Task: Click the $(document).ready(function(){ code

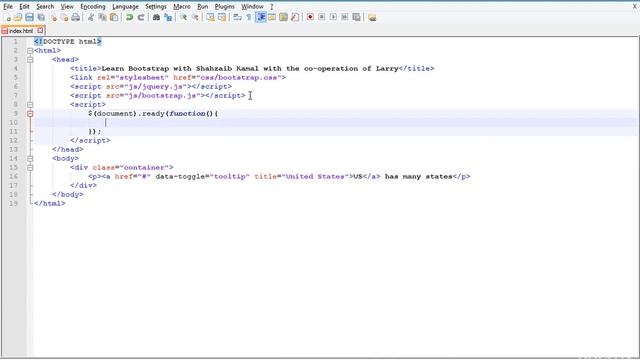Action: coord(153,113)
